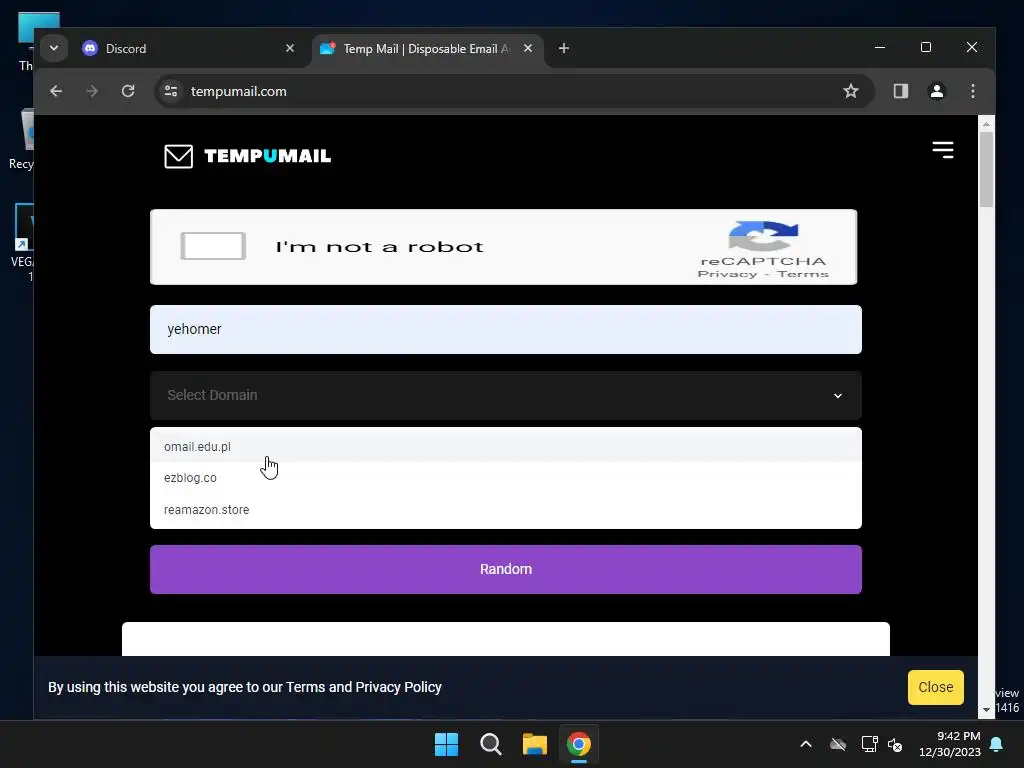Open Windows taskbar Search
1024x768 pixels.
point(490,744)
